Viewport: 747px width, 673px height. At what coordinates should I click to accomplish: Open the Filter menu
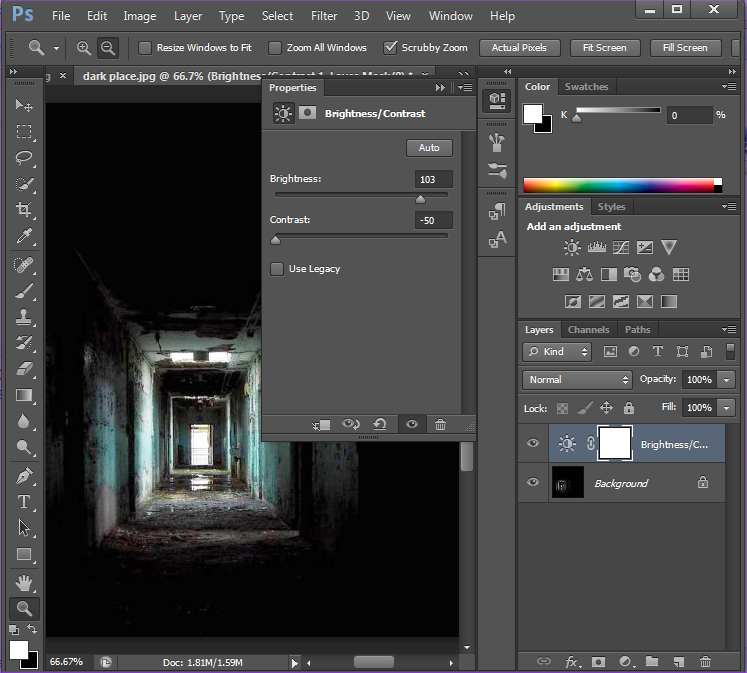pos(323,16)
